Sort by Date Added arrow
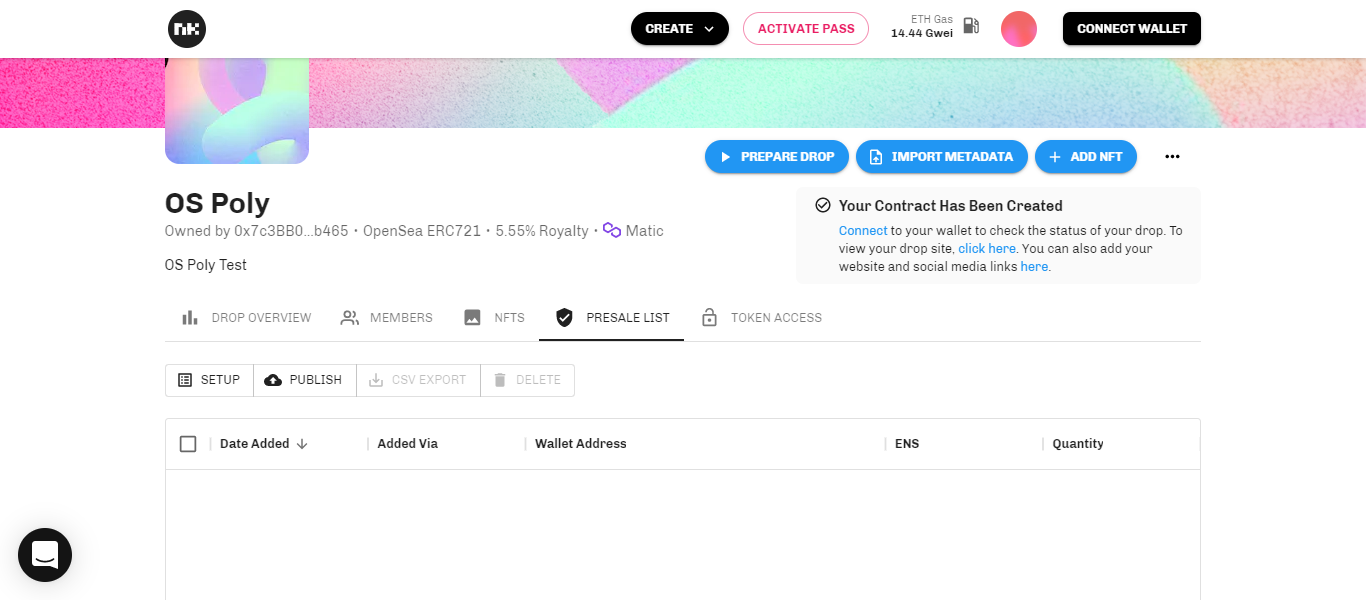 pyautogui.click(x=302, y=444)
